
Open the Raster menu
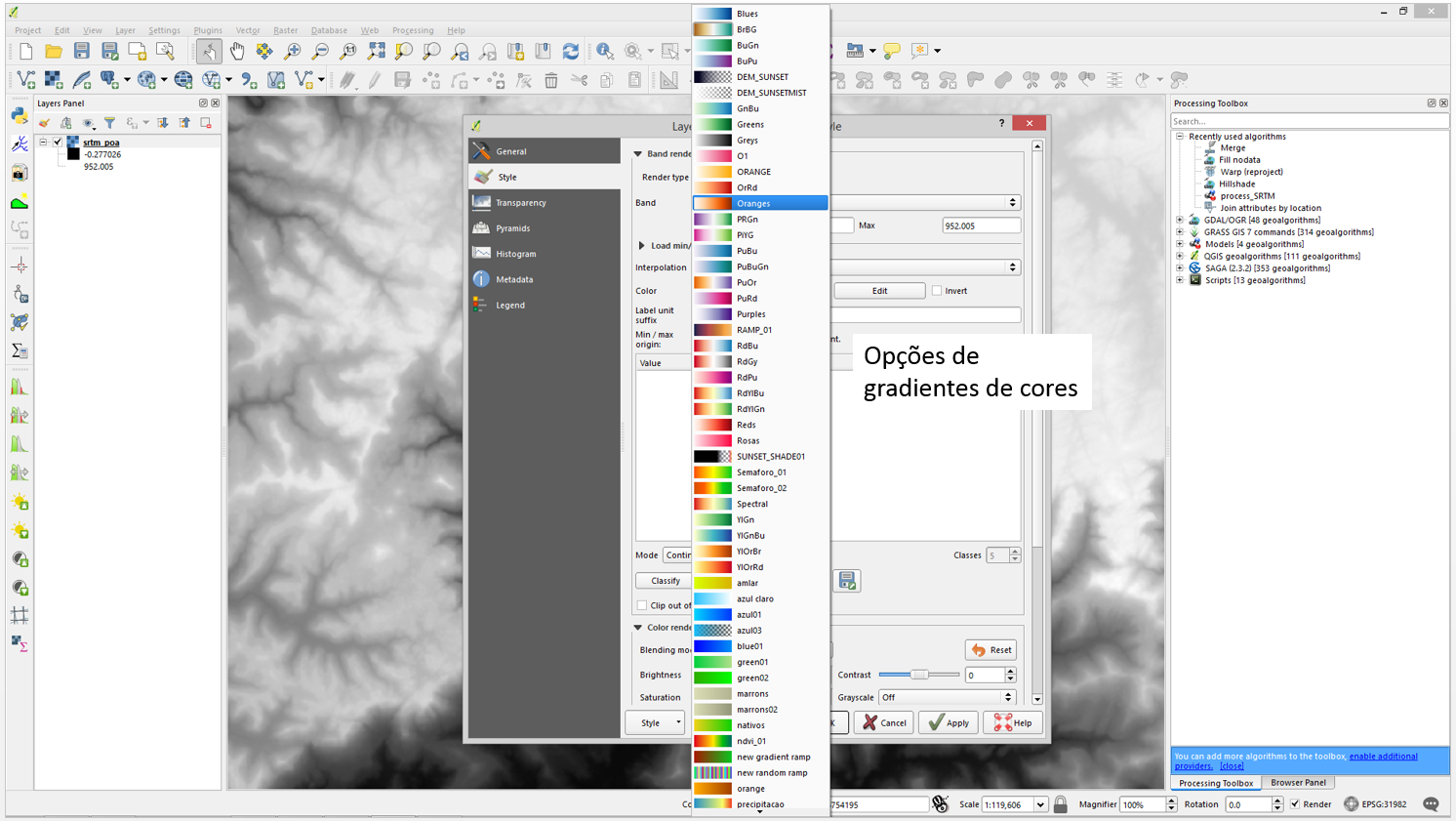285,30
